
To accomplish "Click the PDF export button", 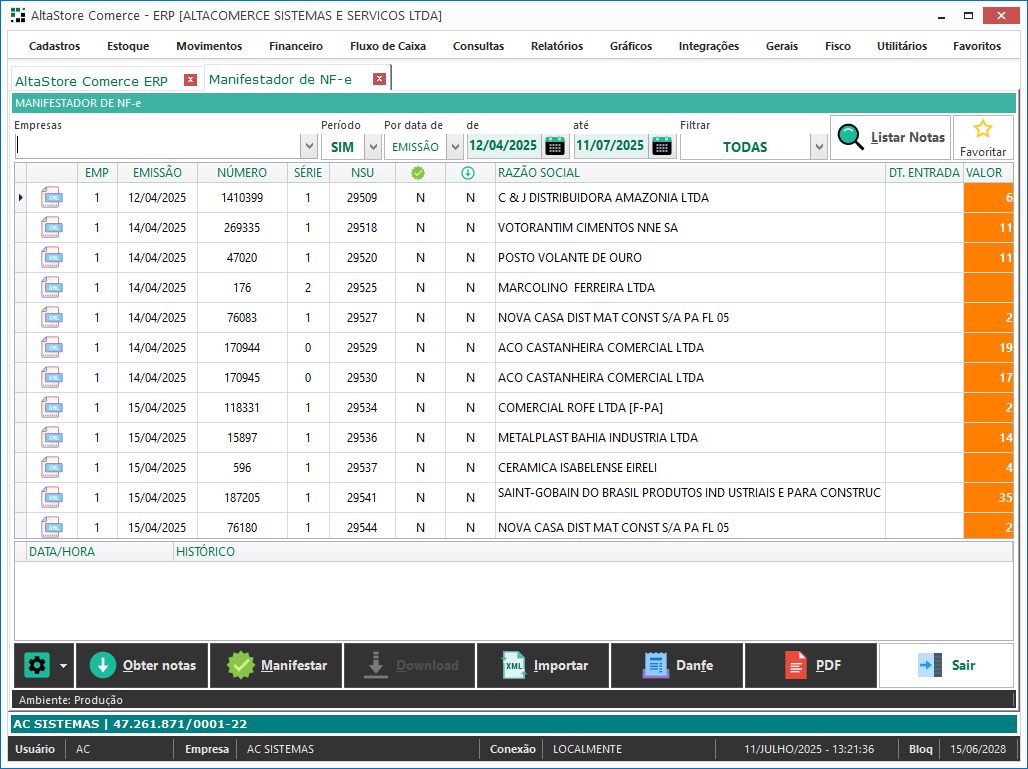I will (811, 665).
